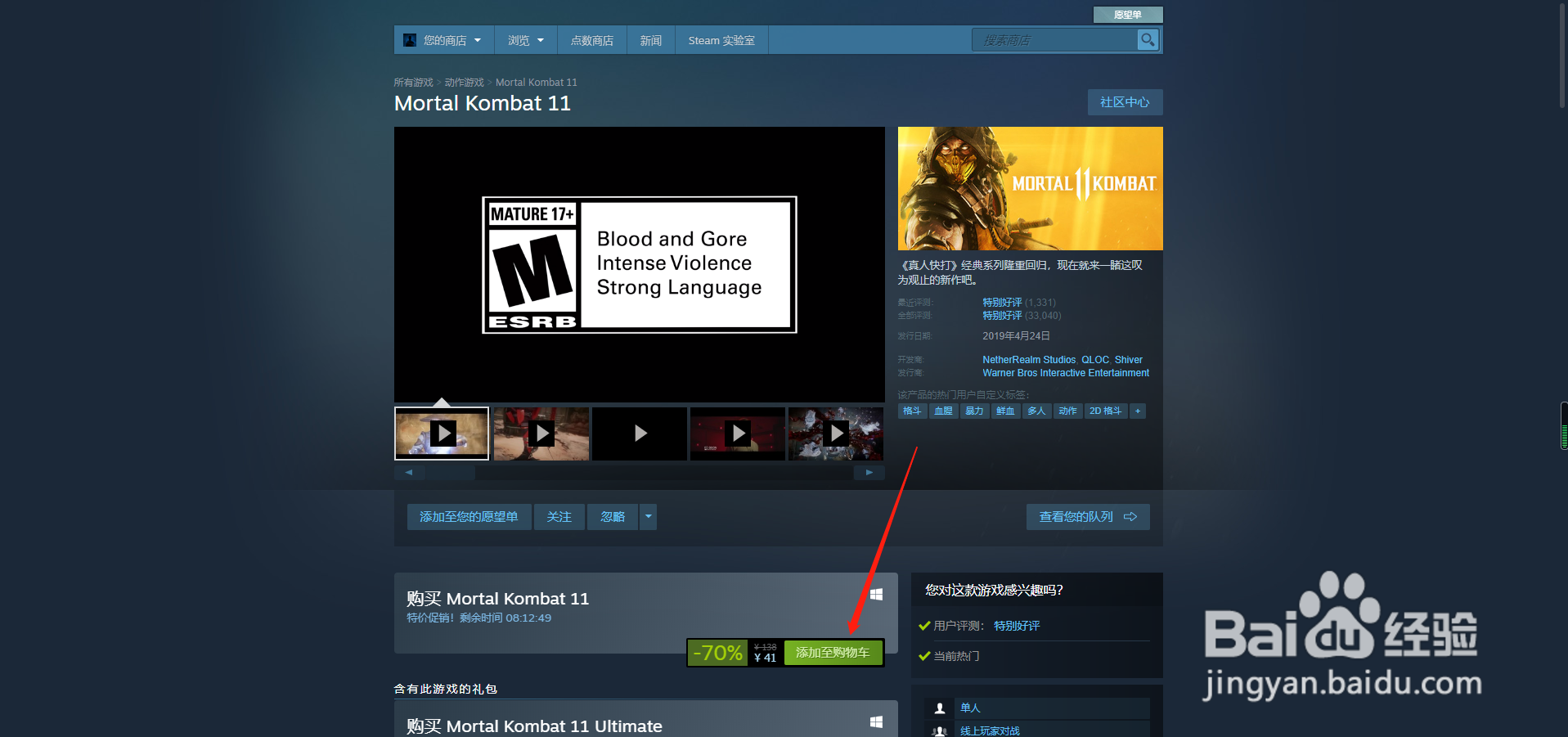Select the 多人 tag

(1036, 411)
